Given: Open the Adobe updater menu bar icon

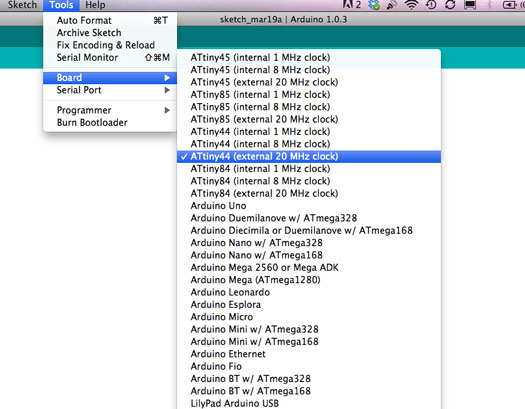Looking at the screenshot, I should coord(351,4).
